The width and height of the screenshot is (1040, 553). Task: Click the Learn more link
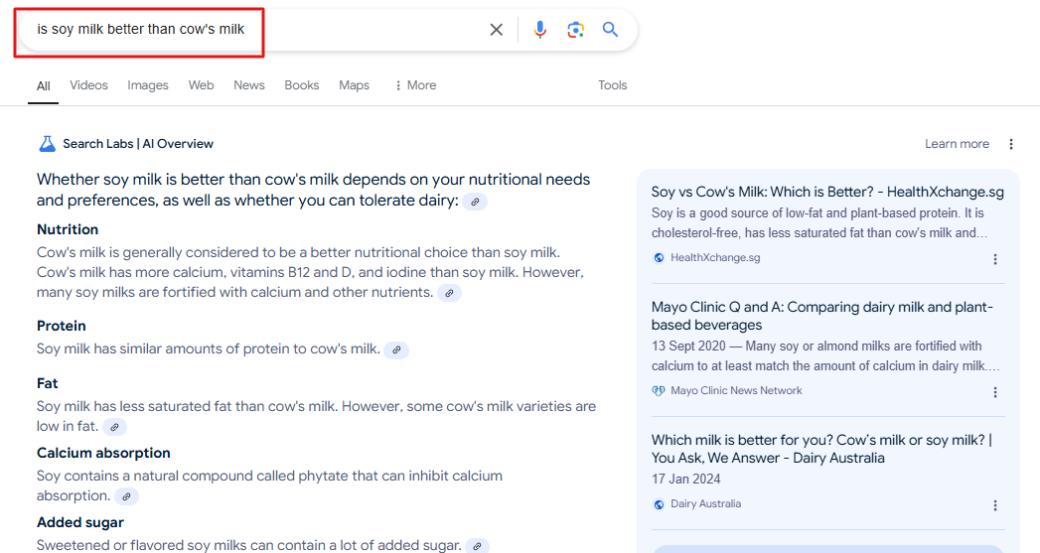(x=956, y=144)
